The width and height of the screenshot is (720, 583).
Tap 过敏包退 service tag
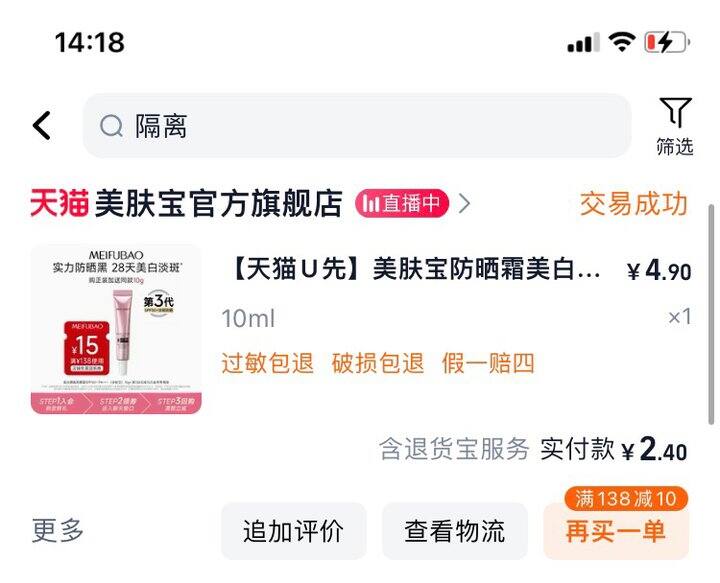coord(267,363)
